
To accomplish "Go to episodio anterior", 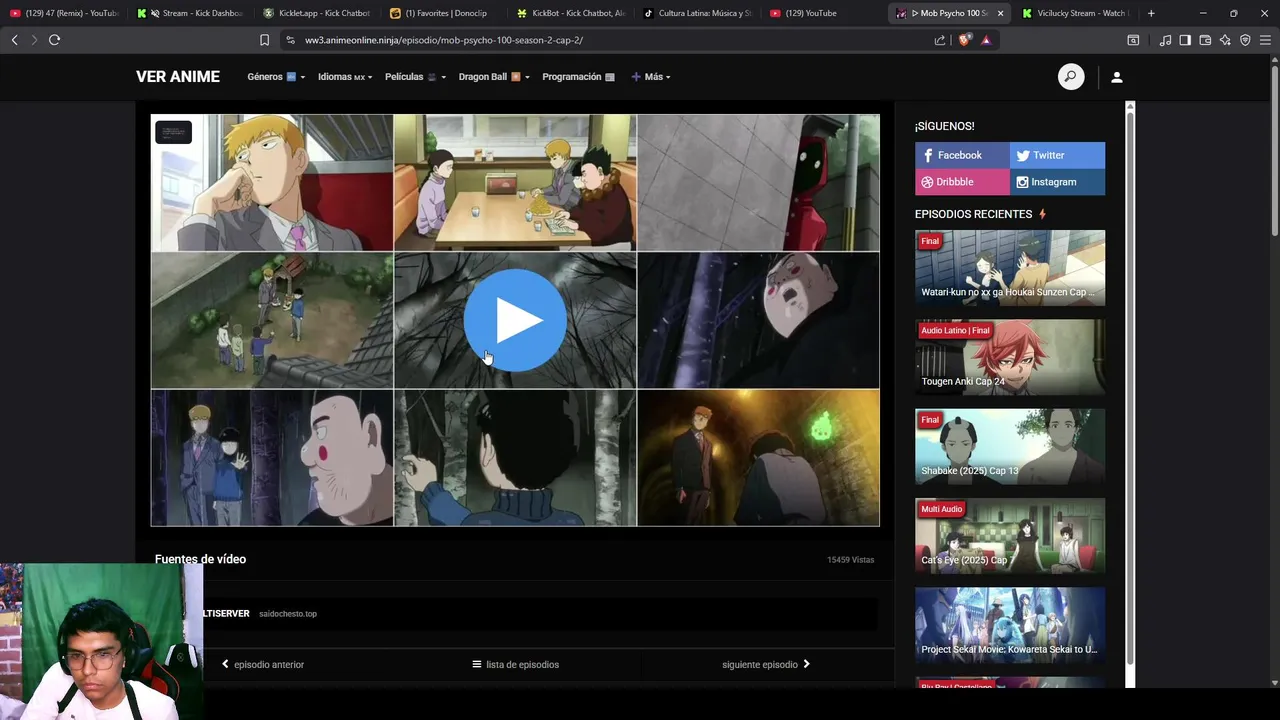I will tap(263, 664).
